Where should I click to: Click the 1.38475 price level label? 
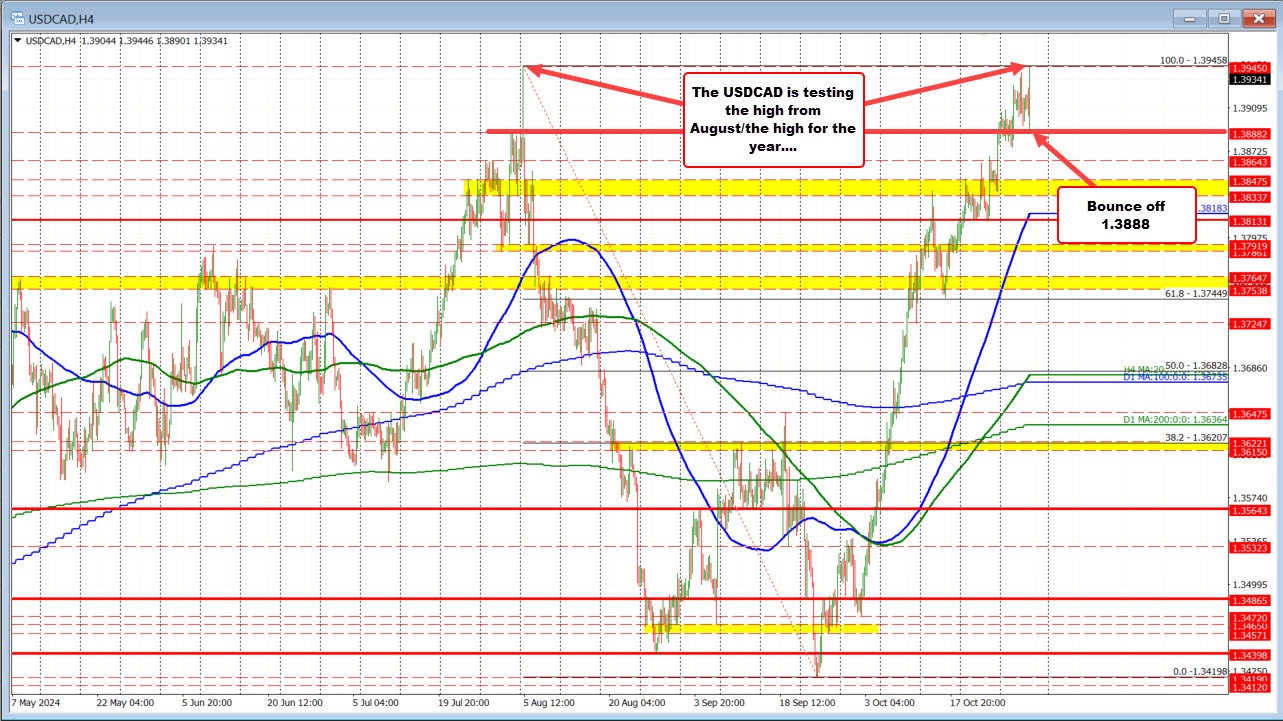tap(1249, 181)
